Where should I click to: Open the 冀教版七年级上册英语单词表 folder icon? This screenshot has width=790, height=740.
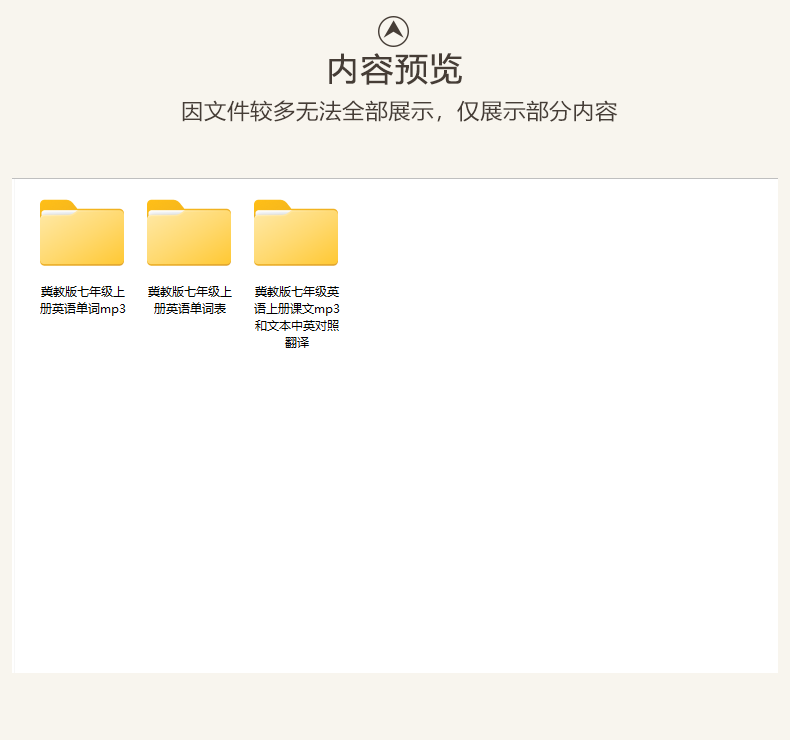pos(189,233)
